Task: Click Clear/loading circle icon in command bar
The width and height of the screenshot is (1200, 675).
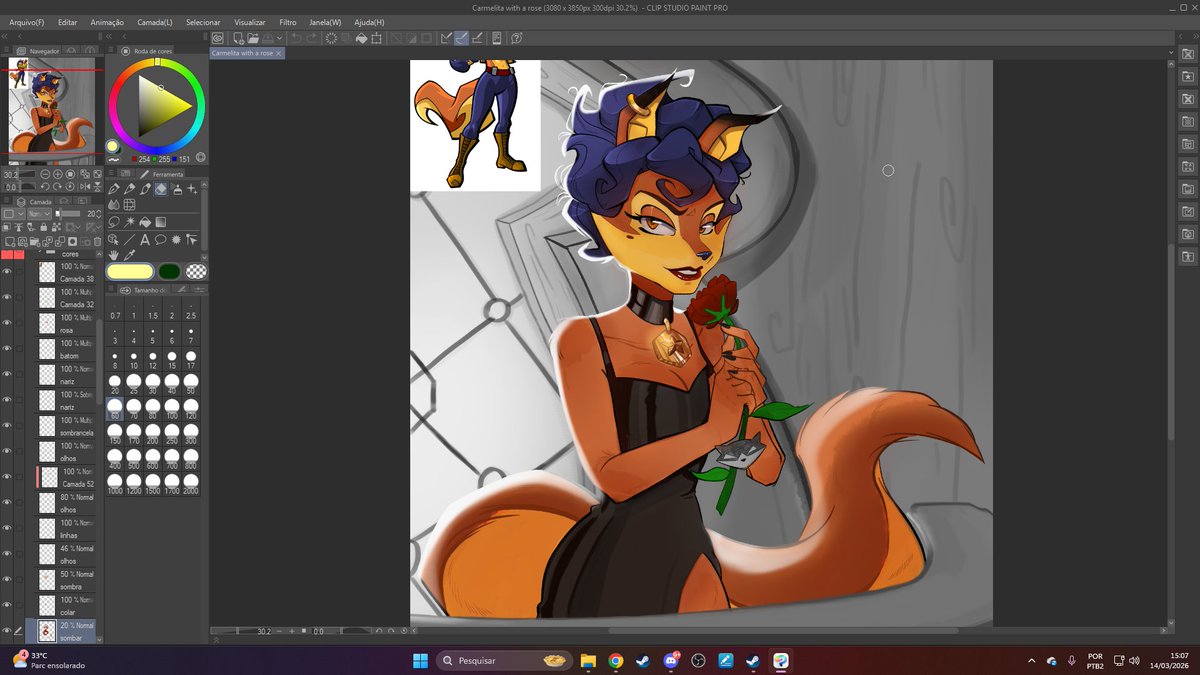Action: pos(331,38)
